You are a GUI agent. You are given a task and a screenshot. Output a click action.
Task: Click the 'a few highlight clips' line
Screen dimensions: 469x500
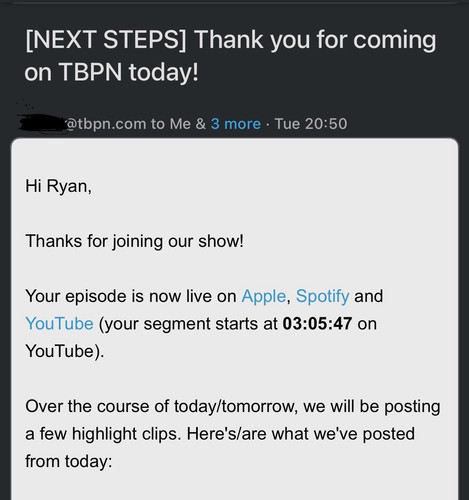pyautogui.click(x=220, y=434)
